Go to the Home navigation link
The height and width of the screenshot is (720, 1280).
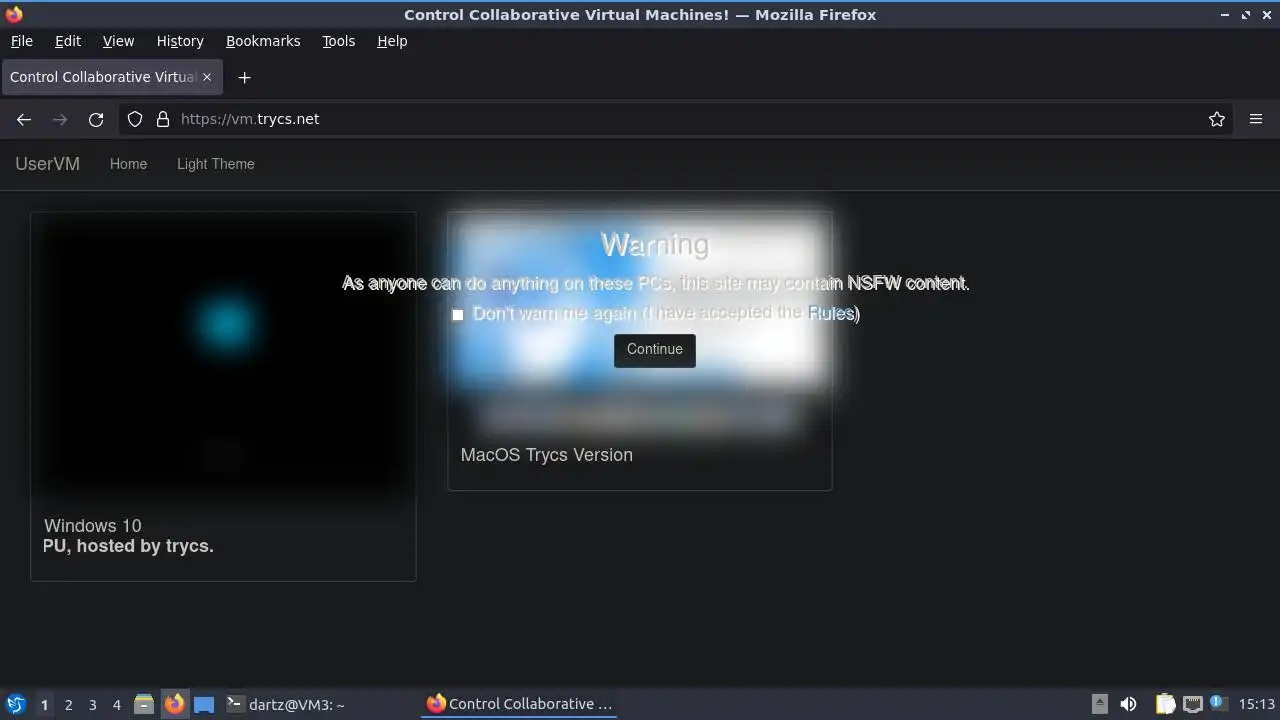[128, 164]
